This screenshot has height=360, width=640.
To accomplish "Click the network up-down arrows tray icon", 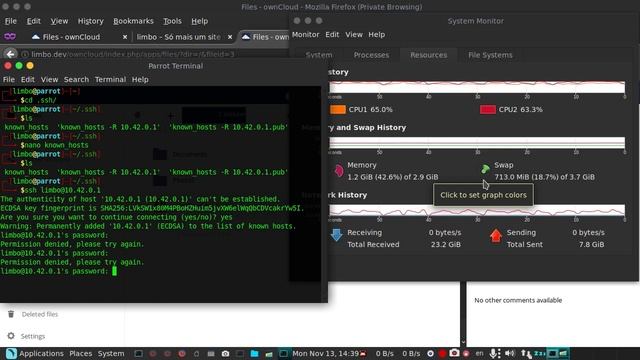I will pyautogui.click(x=526, y=353).
